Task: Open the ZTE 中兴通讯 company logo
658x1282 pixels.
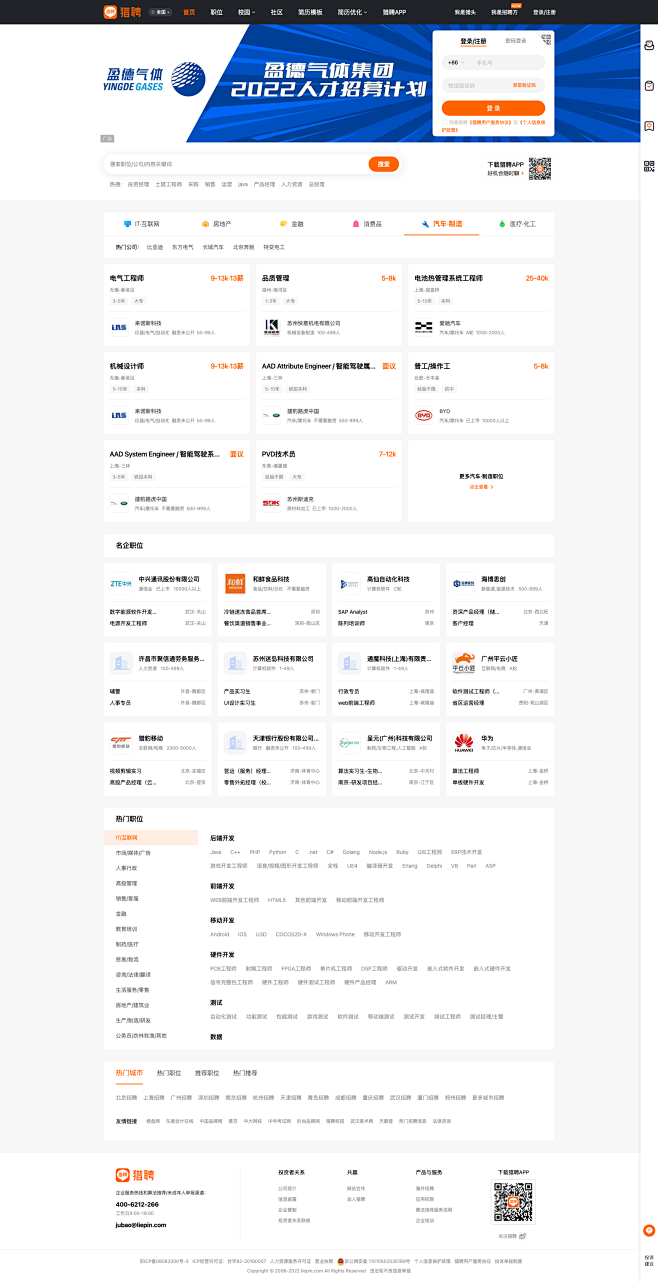Action: [121, 582]
